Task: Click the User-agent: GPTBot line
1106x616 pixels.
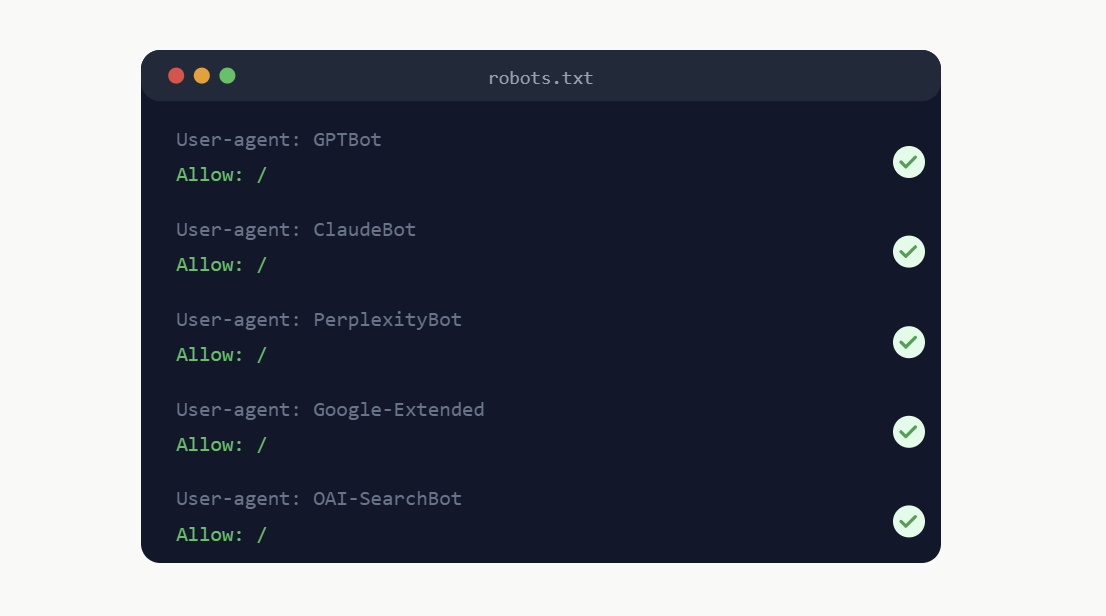Action: pos(279,140)
